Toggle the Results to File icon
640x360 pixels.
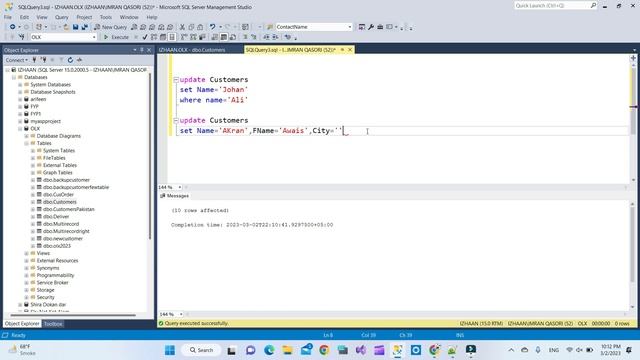pyautogui.click(x=233, y=37)
